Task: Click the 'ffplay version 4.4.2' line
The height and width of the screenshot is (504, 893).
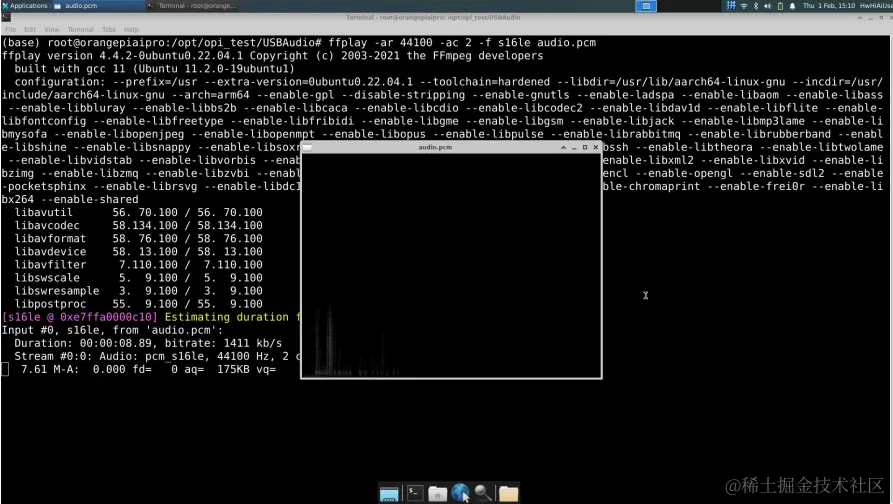Action: pyautogui.click(x=272, y=56)
